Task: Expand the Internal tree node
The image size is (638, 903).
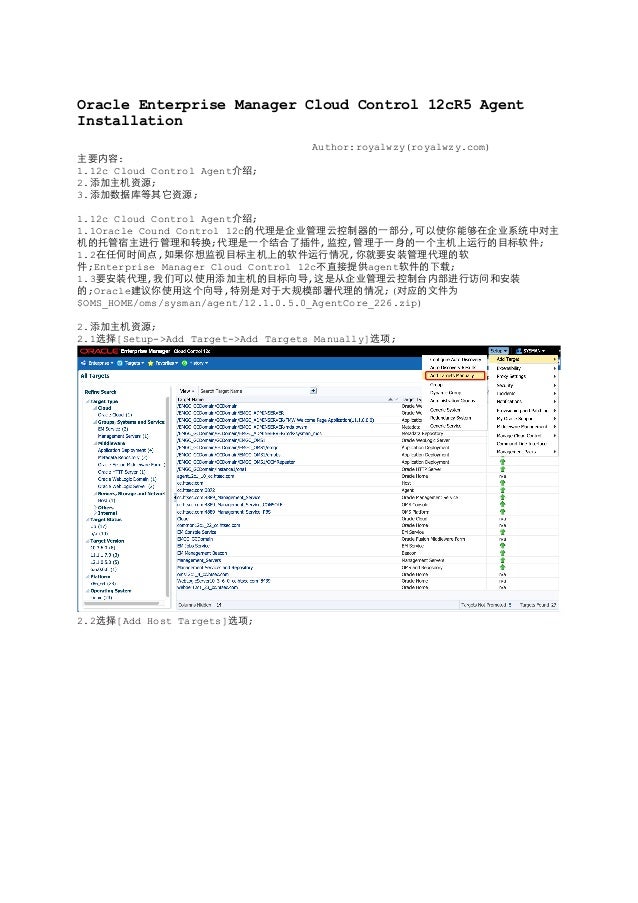Action: [95, 513]
